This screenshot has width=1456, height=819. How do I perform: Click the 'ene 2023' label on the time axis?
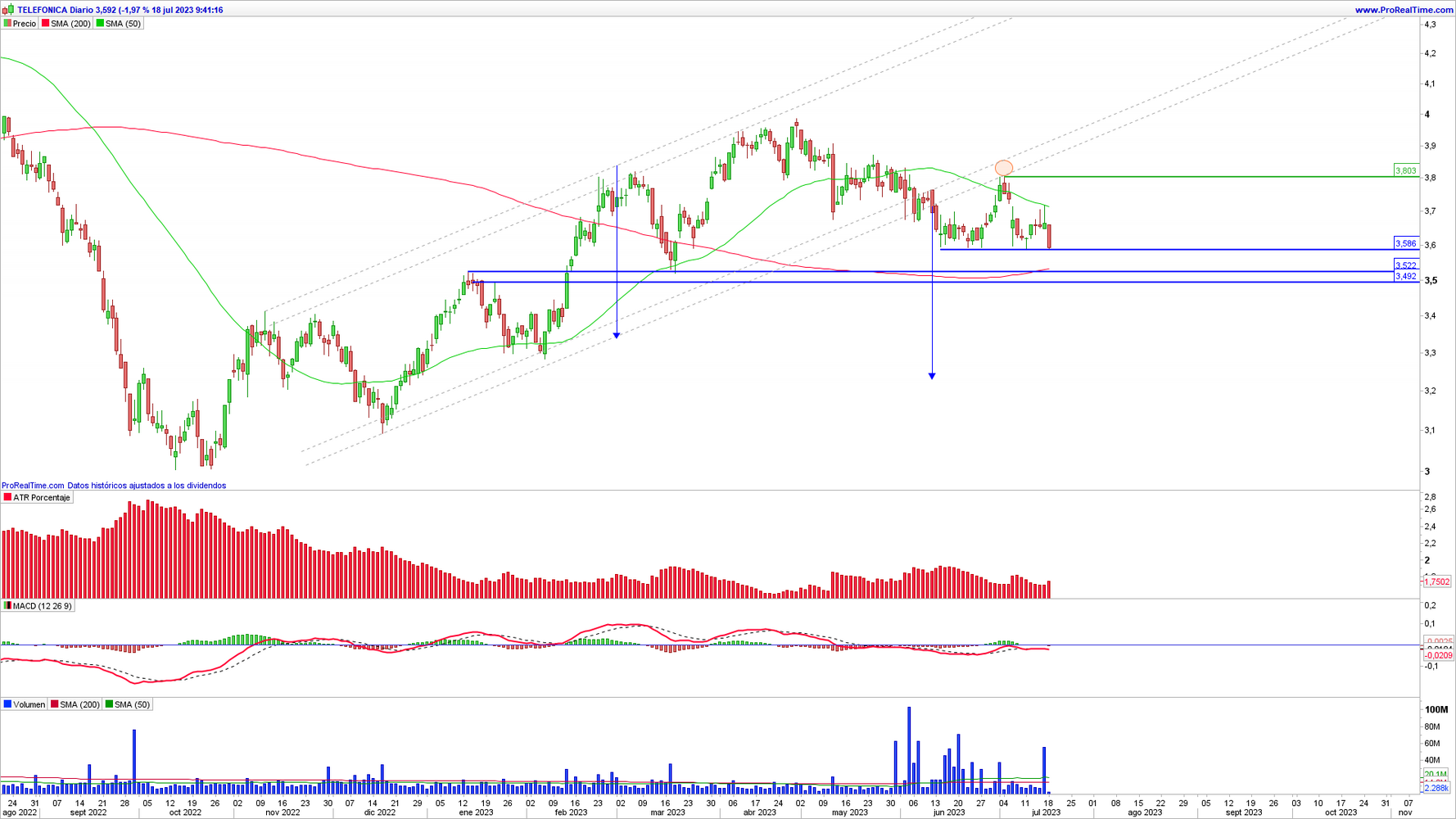pos(476,812)
